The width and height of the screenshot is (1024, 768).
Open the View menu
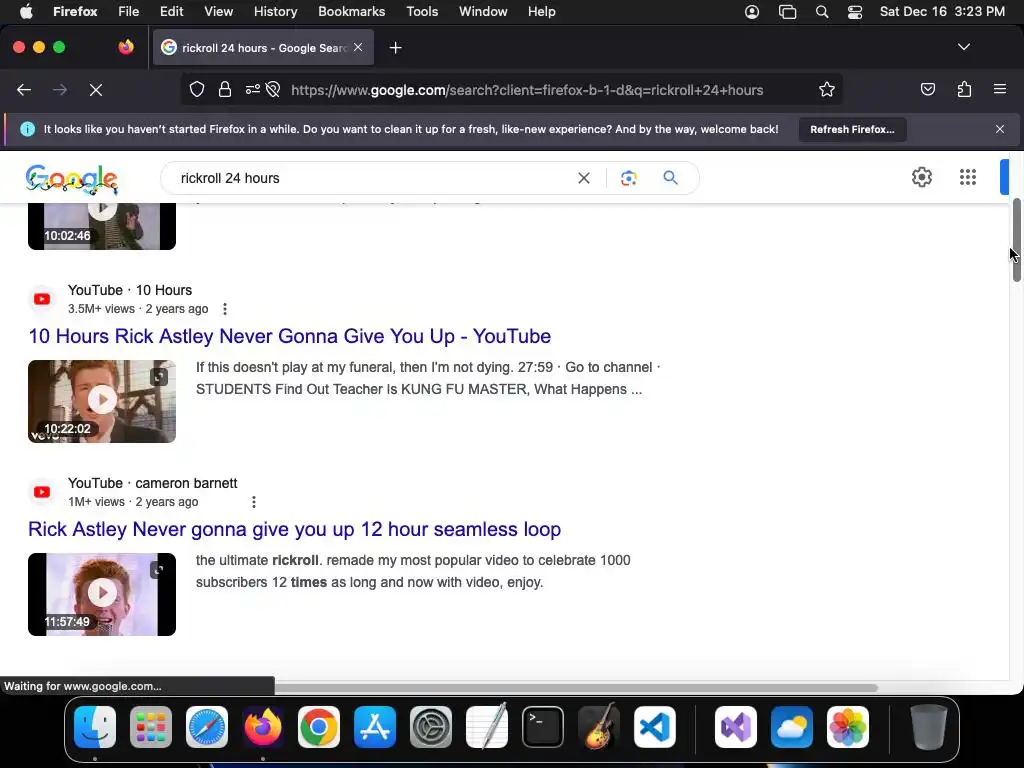(x=218, y=11)
